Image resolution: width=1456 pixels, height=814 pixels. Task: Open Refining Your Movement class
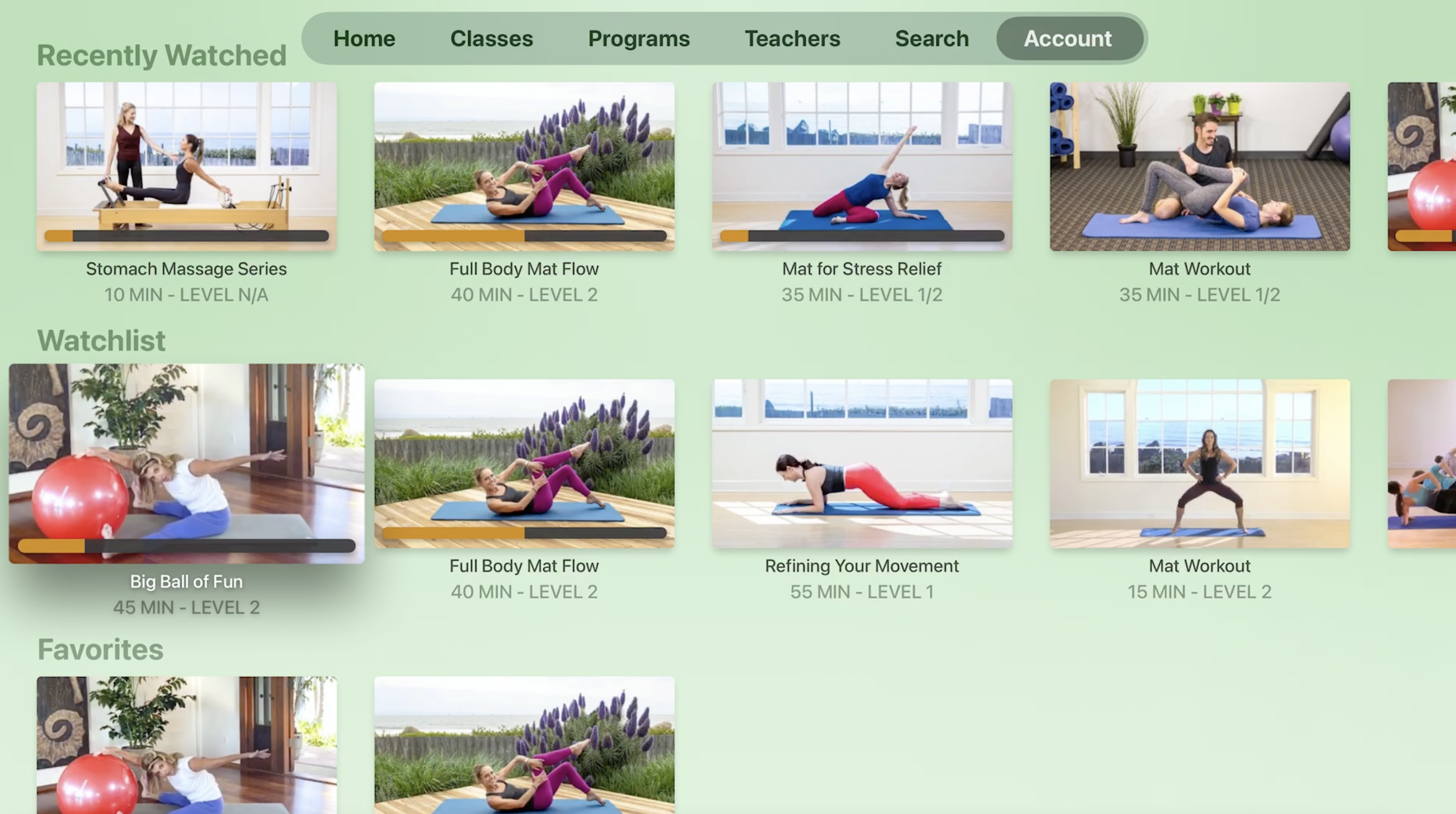coord(862,463)
